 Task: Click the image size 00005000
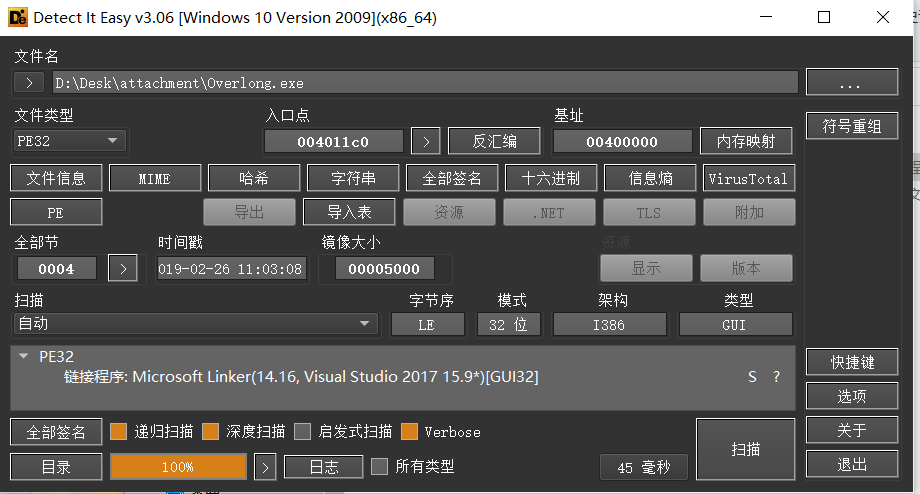click(384, 269)
